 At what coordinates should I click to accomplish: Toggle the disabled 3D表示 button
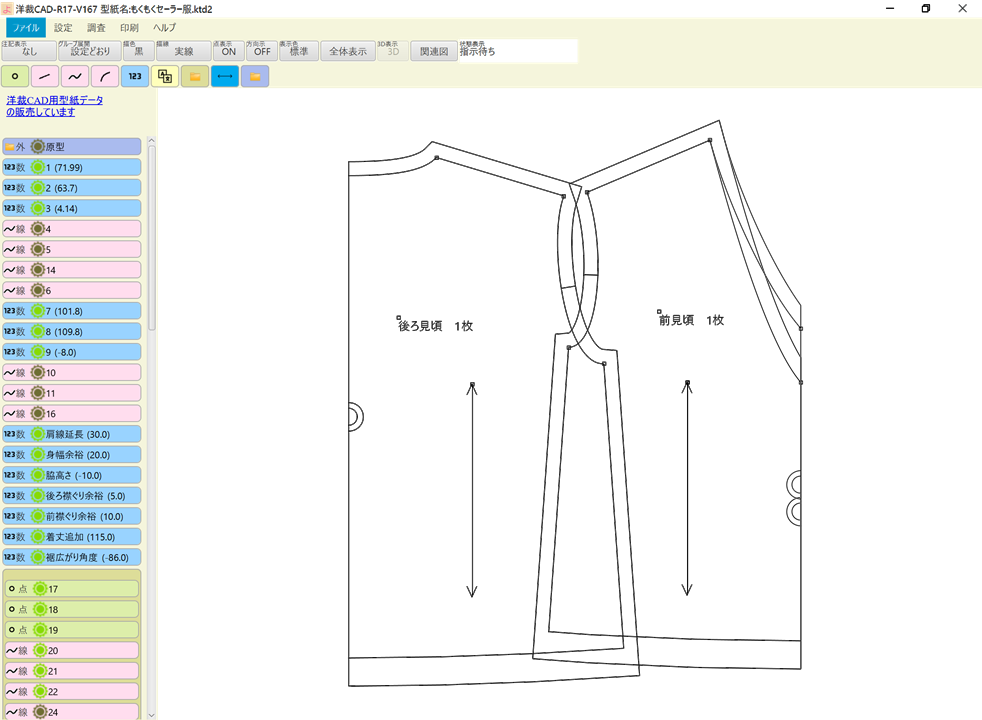pyautogui.click(x=393, y=51)
